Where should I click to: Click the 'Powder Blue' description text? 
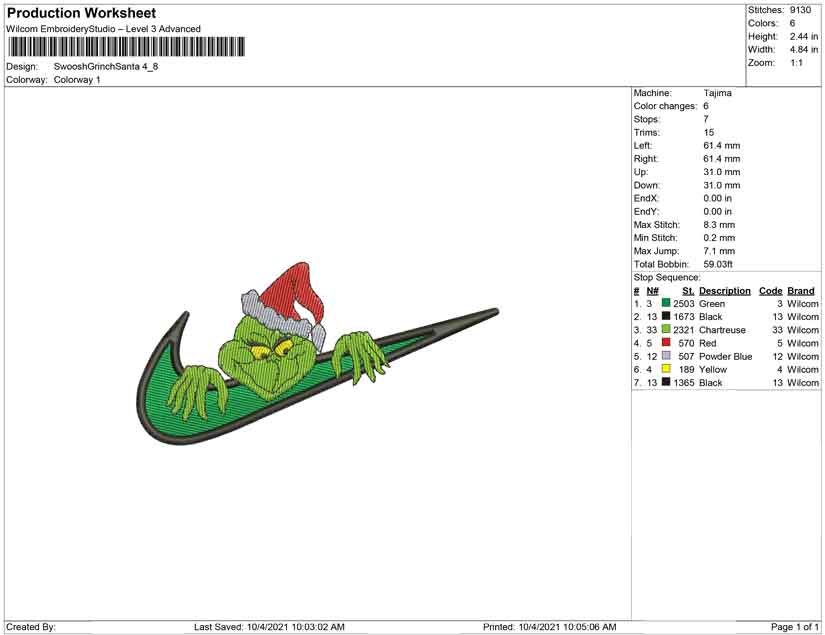(x=726, y=356)
